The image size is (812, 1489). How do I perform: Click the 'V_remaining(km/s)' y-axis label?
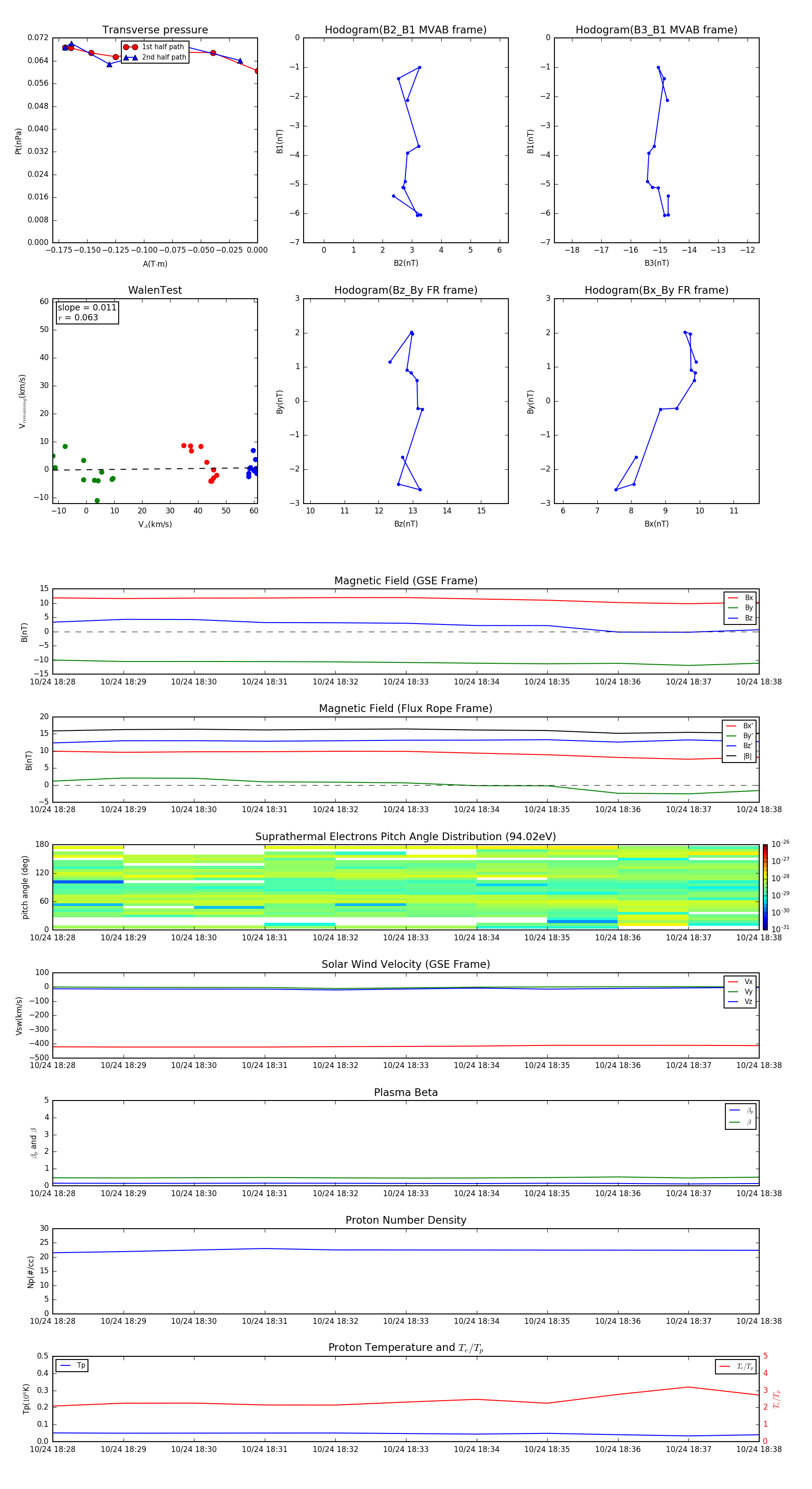click(23, 401)
